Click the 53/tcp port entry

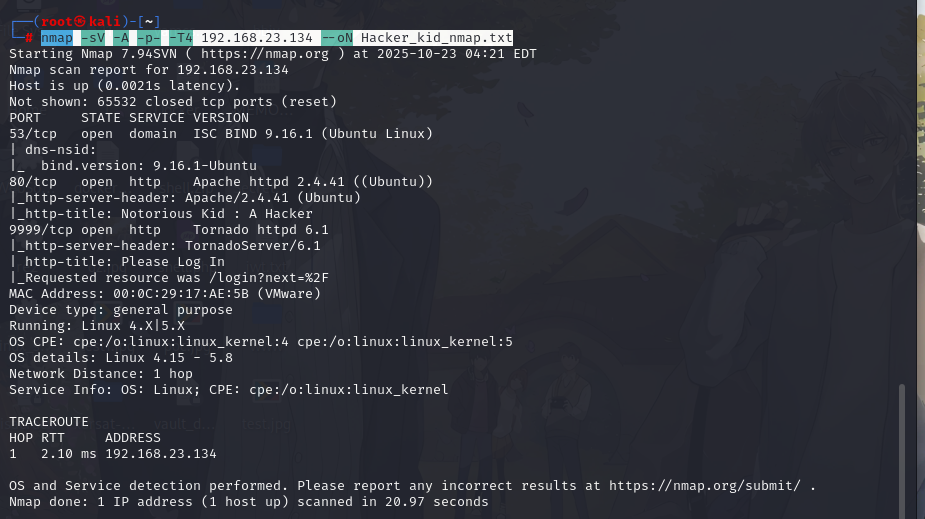tap(33, 133)
